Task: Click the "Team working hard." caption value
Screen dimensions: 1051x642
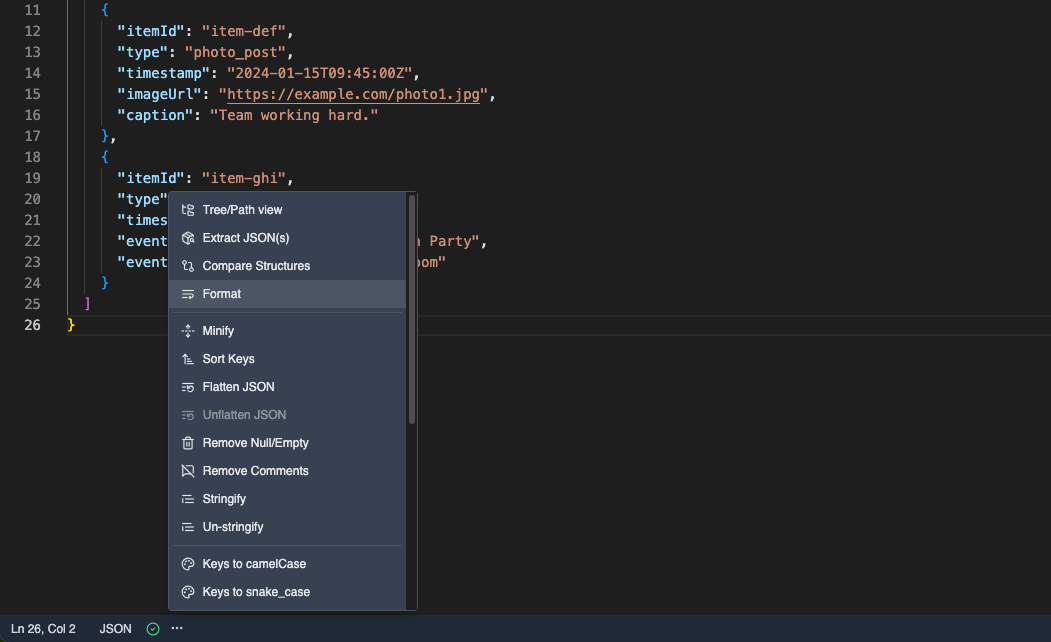Action: pos(294,115)
